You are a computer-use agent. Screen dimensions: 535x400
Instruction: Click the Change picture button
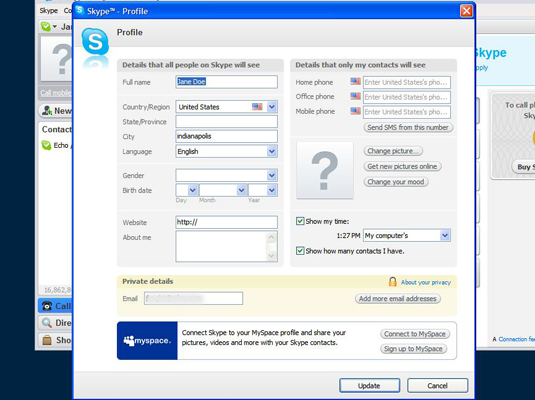(393, 151)
